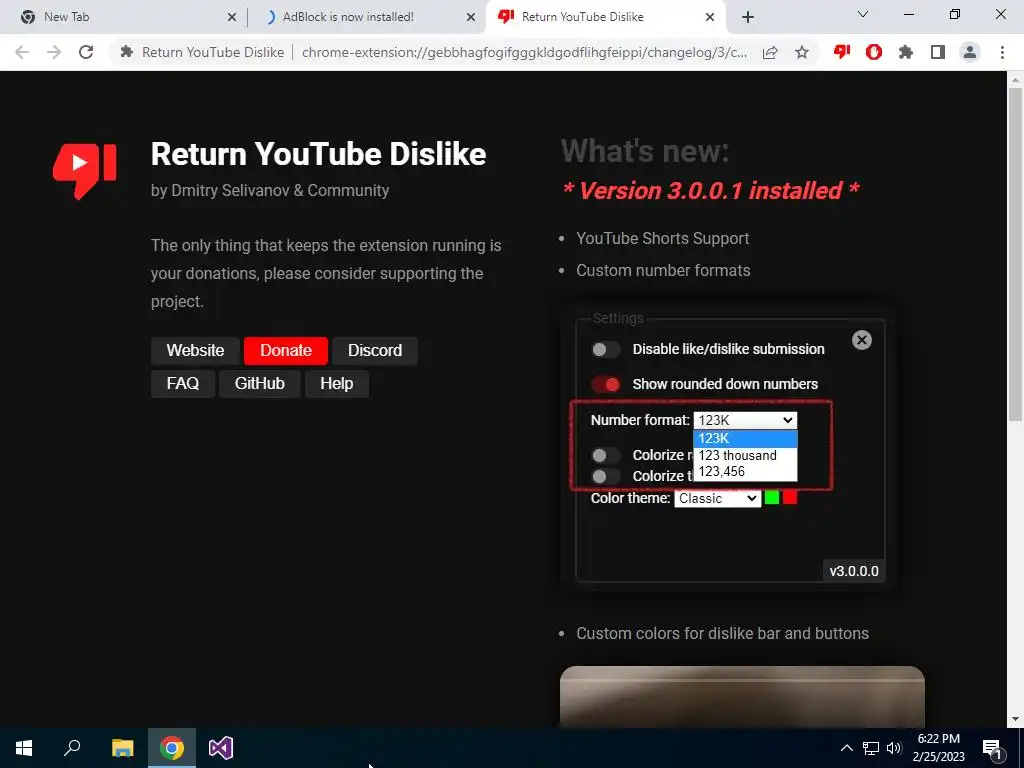Open File Explorer from the taskbar
1024x768 pixels.
[x=122, y=748]
